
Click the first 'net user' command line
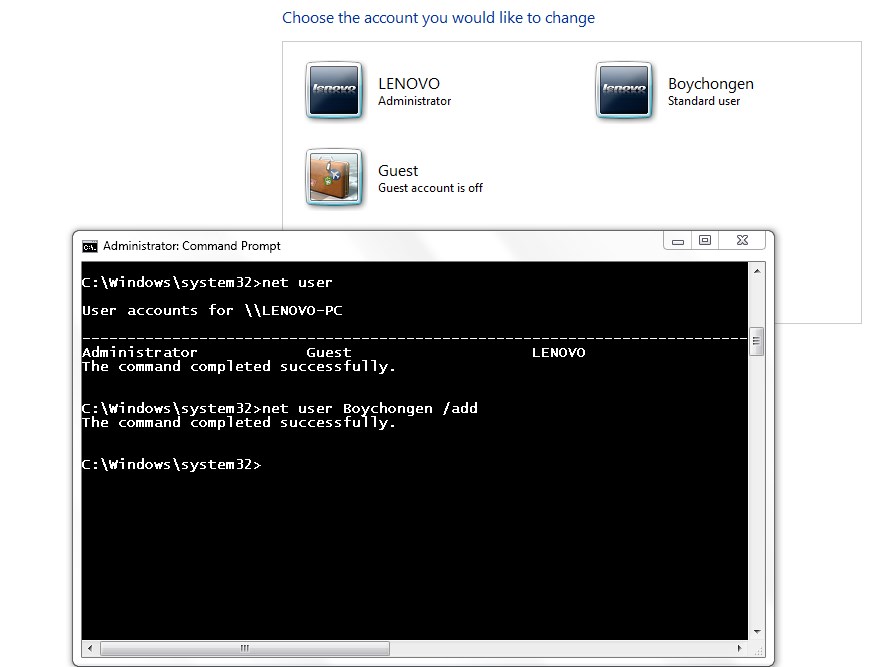207,283
